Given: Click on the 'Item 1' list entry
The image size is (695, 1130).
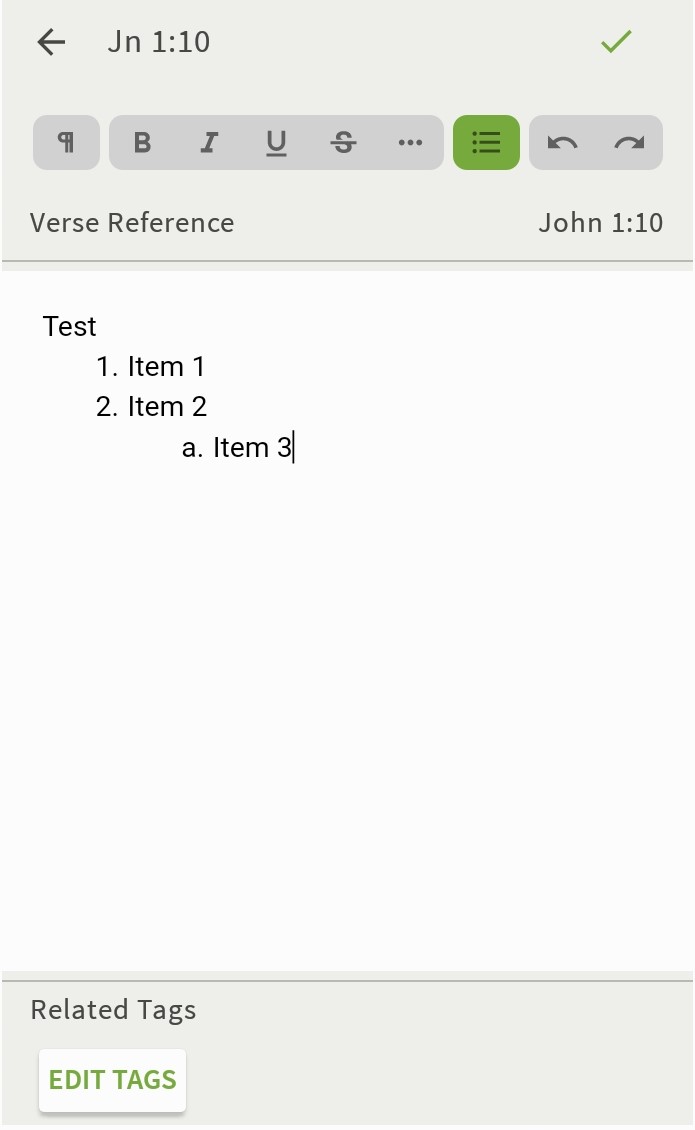Looking at the screenshot, I should 166,367.
